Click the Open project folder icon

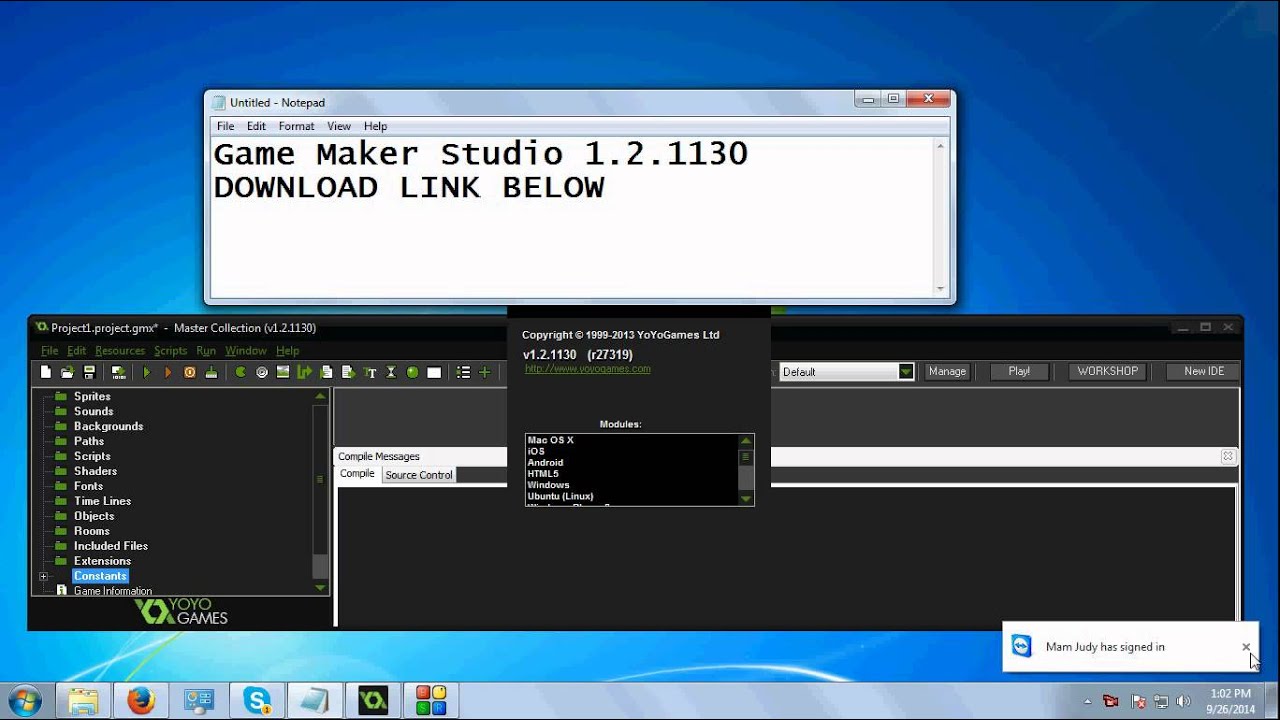click(x=67, y=372)
